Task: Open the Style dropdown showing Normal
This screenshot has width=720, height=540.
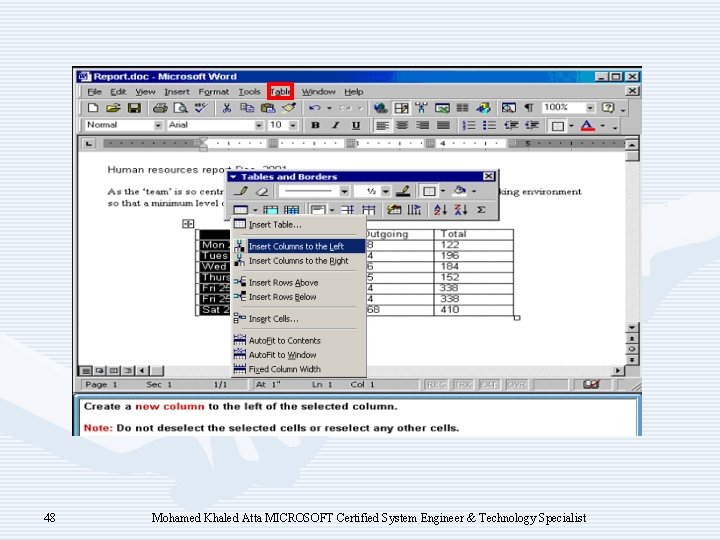Action: pyautogui.click(x=158, y=125)
